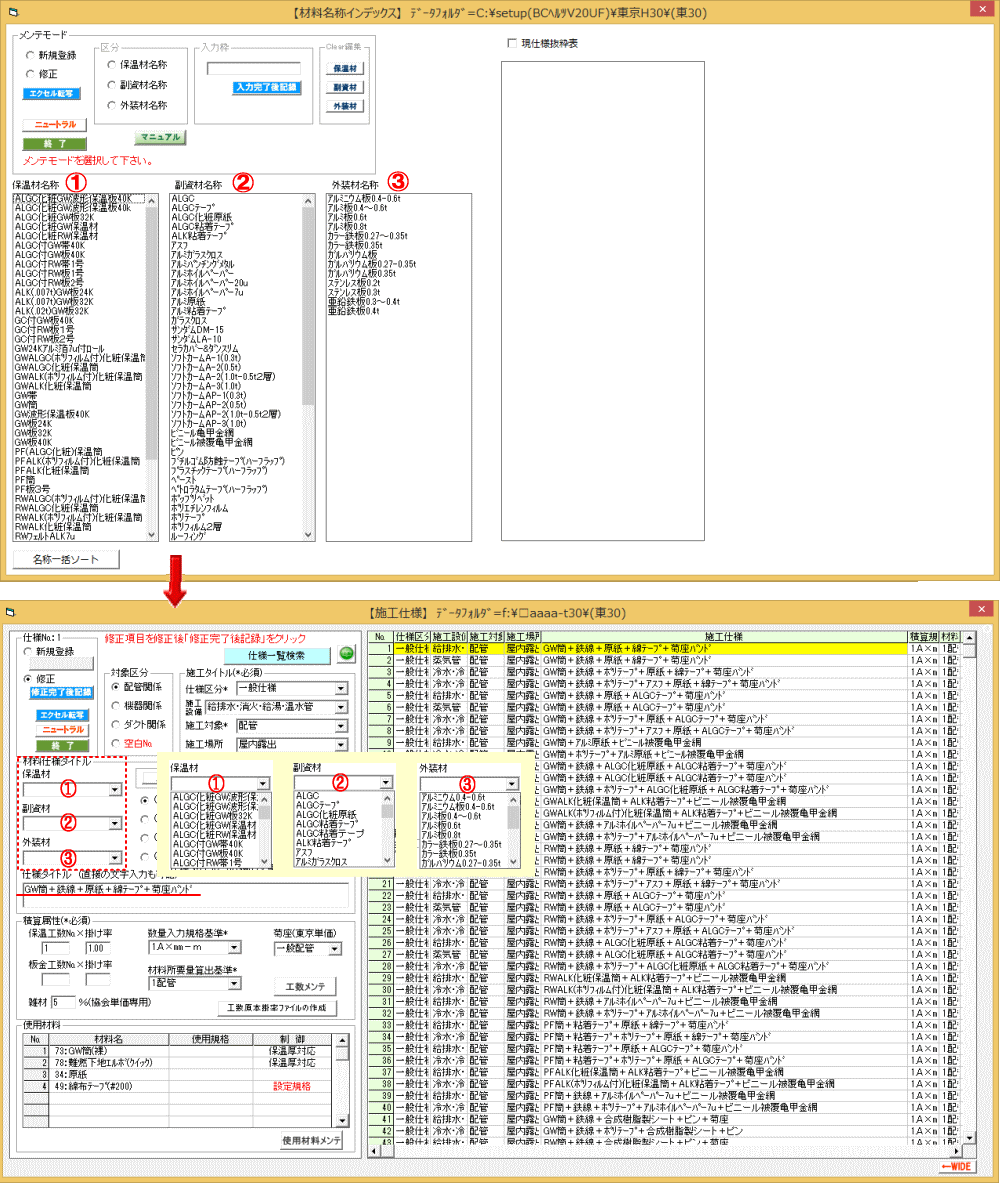
Task: Click the 副資材 button under Clear編集
Action: [345, 88]
